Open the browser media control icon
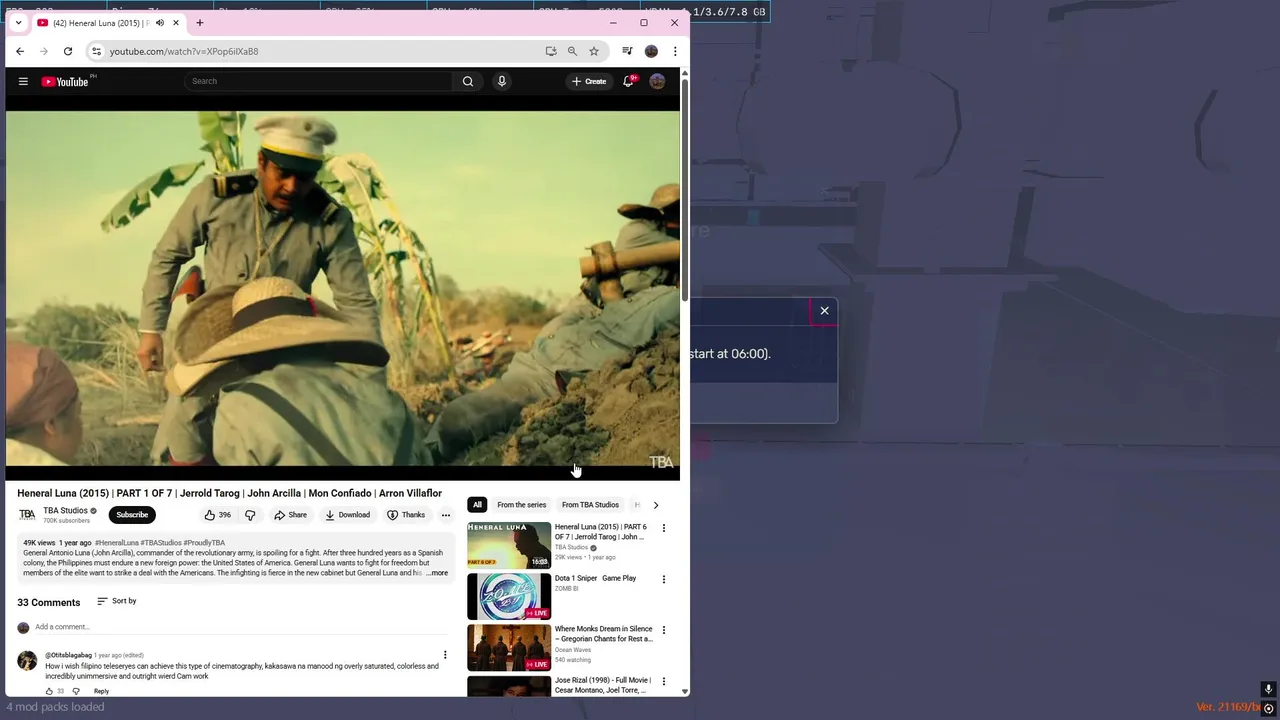 tap(627, 51)
